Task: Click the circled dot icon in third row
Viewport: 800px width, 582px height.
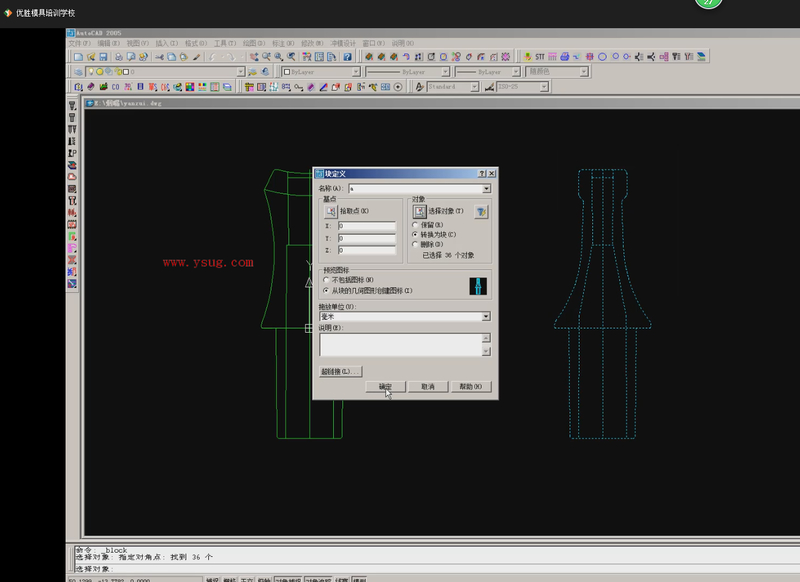Action: (x=398, y=87)
